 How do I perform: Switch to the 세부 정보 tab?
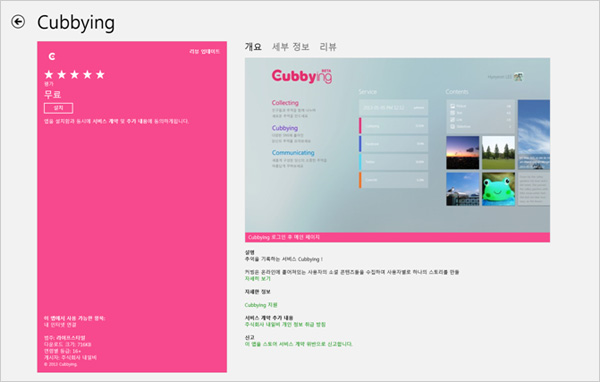click(290, 47)
